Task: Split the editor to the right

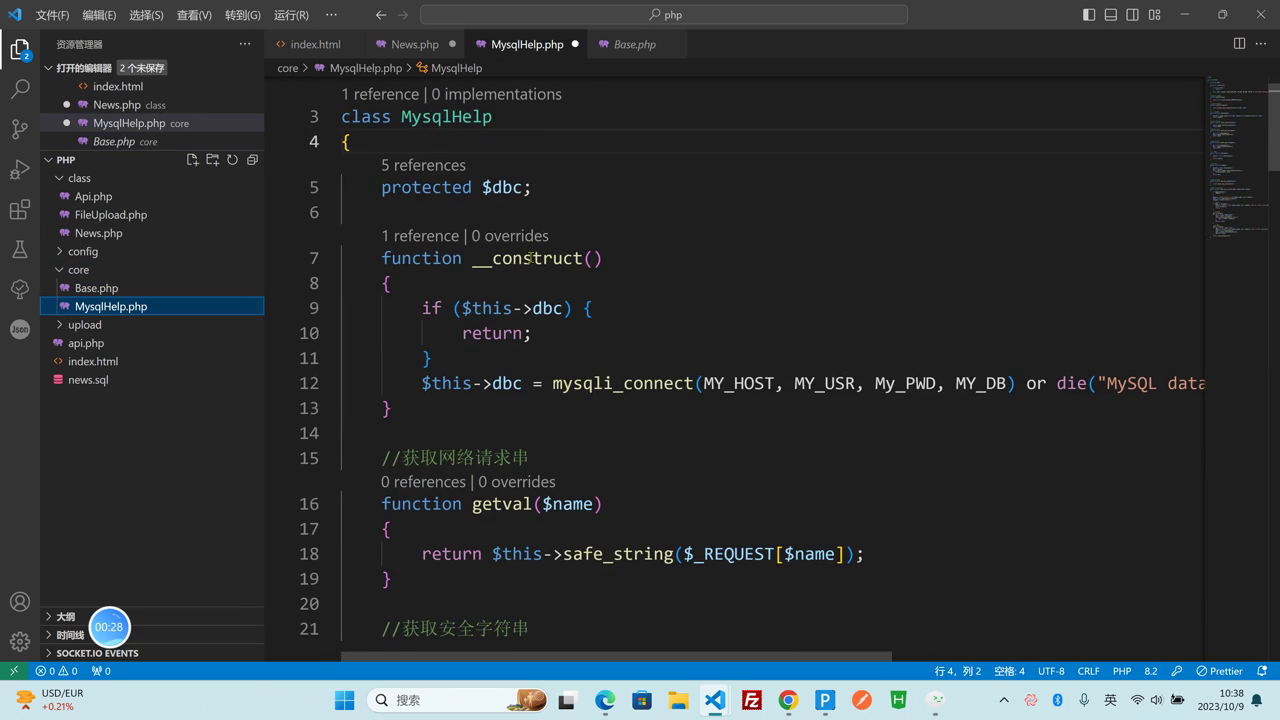Action: [1239, 44]
